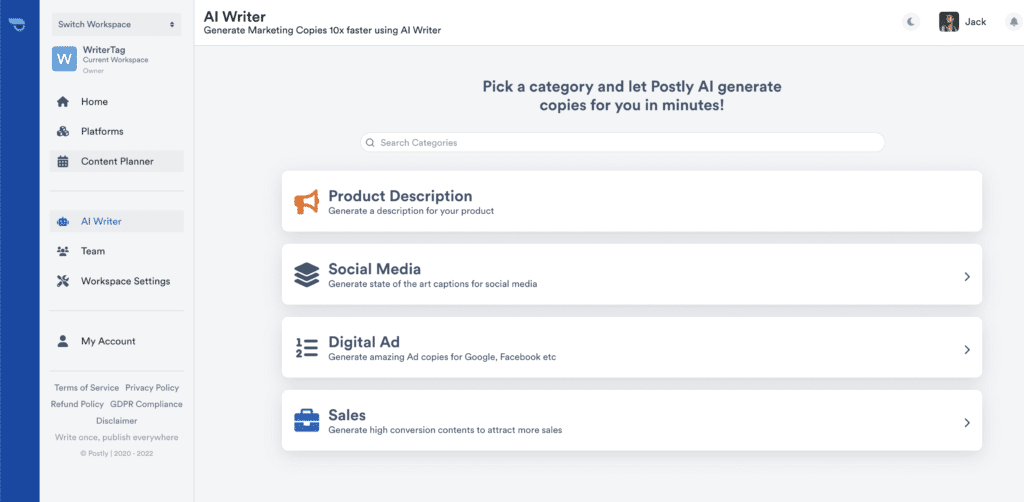Click the Product Description megaphone icon
This screenshot has height=502, width=1024.
pyautogui.click(x=306, y=202)
